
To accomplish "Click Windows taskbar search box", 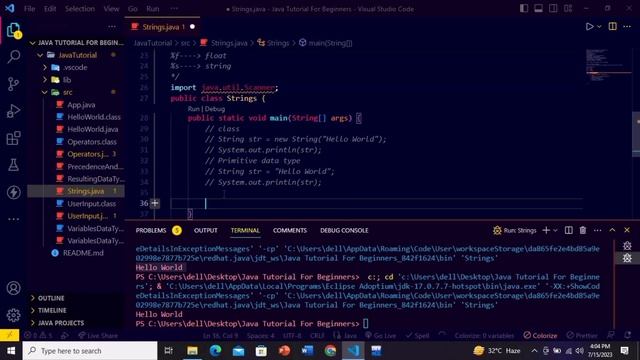I will [x=90, y=351].
